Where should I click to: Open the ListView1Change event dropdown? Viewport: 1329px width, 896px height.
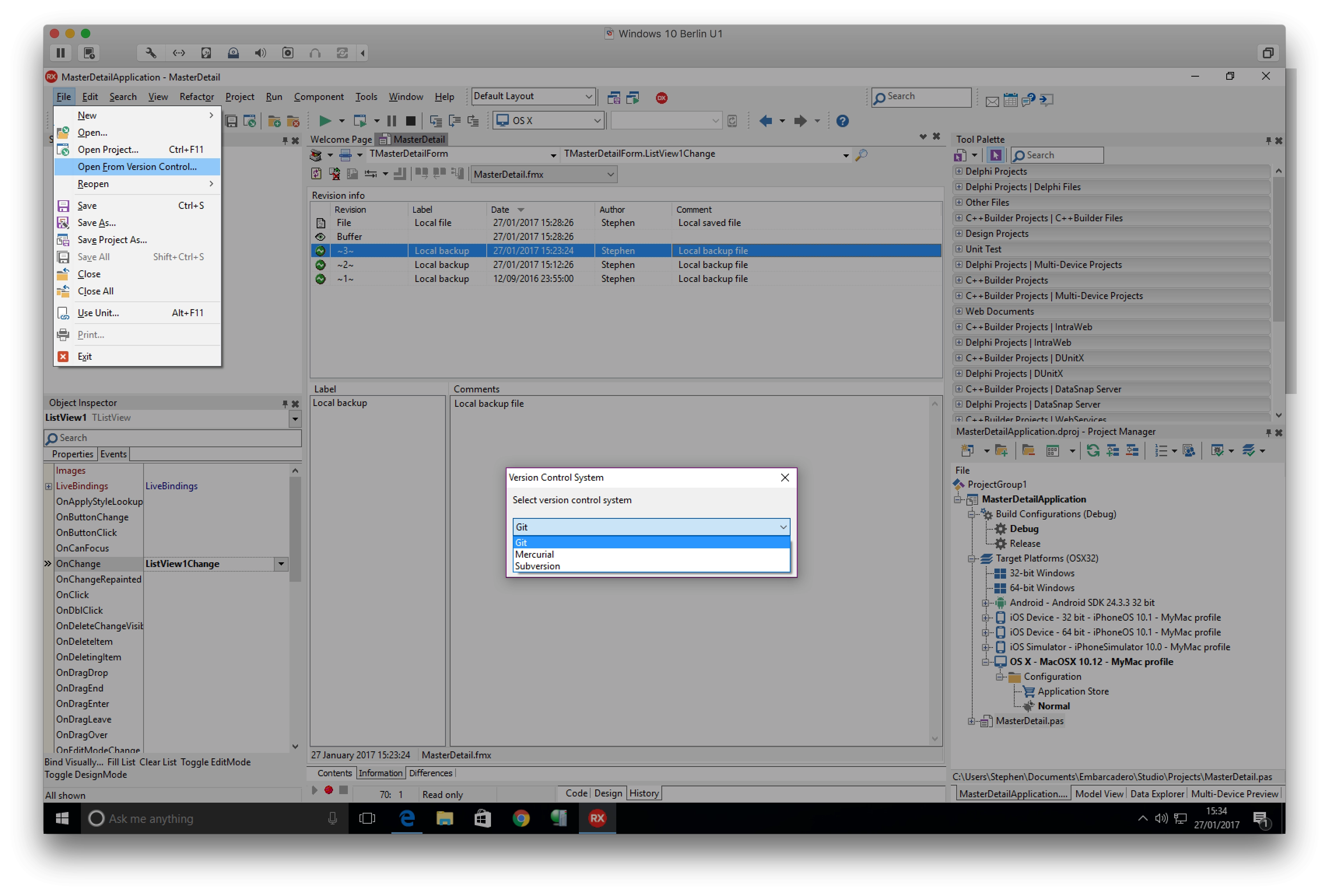pyautogui.click(x=281, y=564)
